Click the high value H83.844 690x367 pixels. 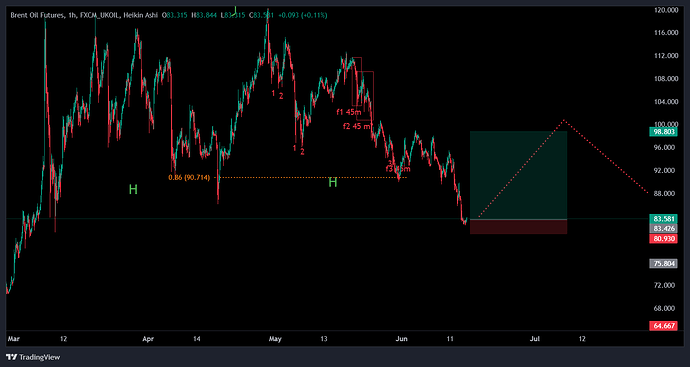tap(205, 15)
